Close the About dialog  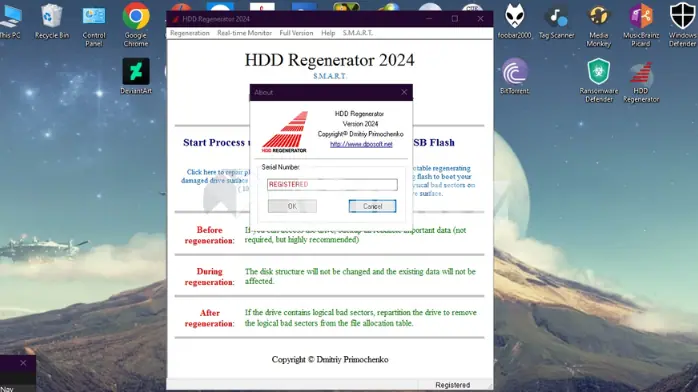tap(404, 92)
